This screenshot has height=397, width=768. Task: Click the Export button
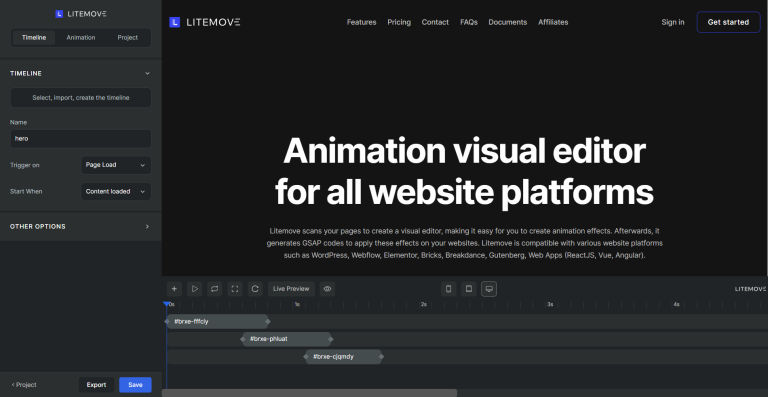[x=96, y=385]
